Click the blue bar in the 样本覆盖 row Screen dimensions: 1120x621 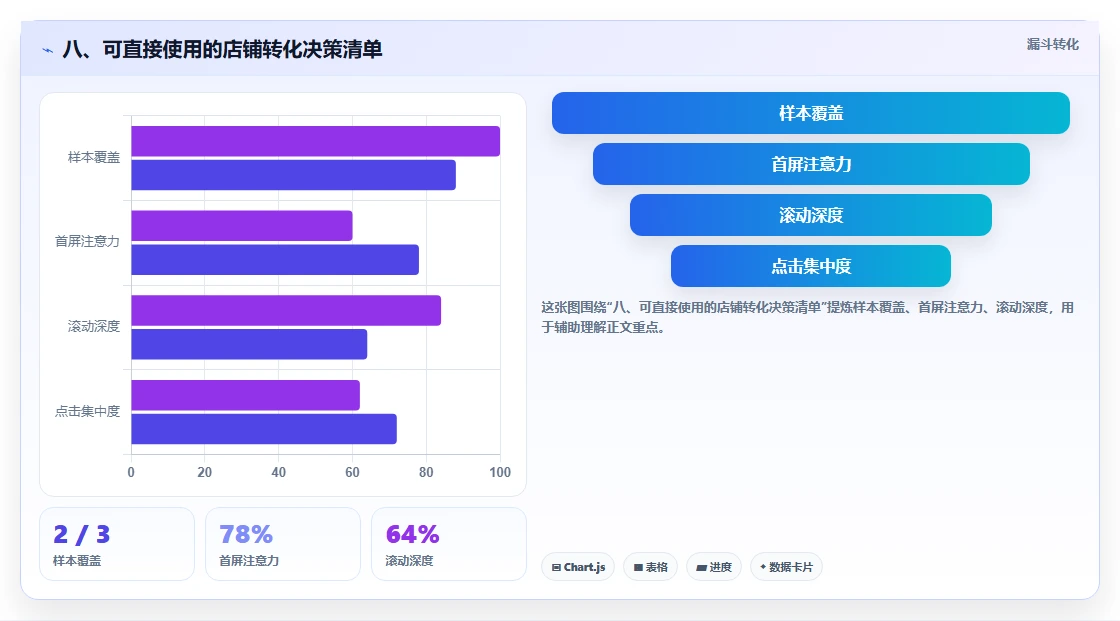(294, 175)
